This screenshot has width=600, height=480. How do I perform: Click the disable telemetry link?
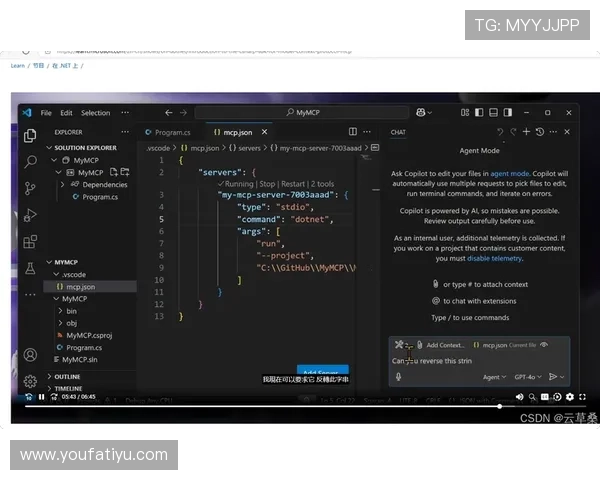494,258
